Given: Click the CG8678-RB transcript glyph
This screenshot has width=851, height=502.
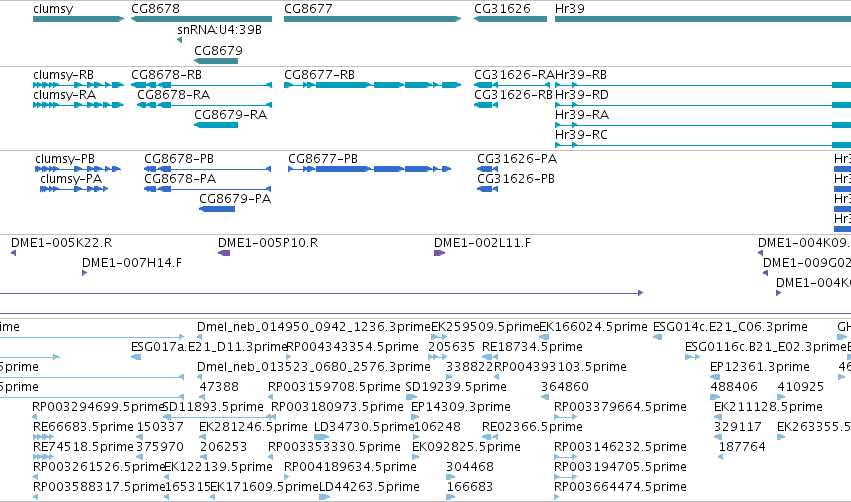Looking at the screenshot, I should tap(201, 85).
